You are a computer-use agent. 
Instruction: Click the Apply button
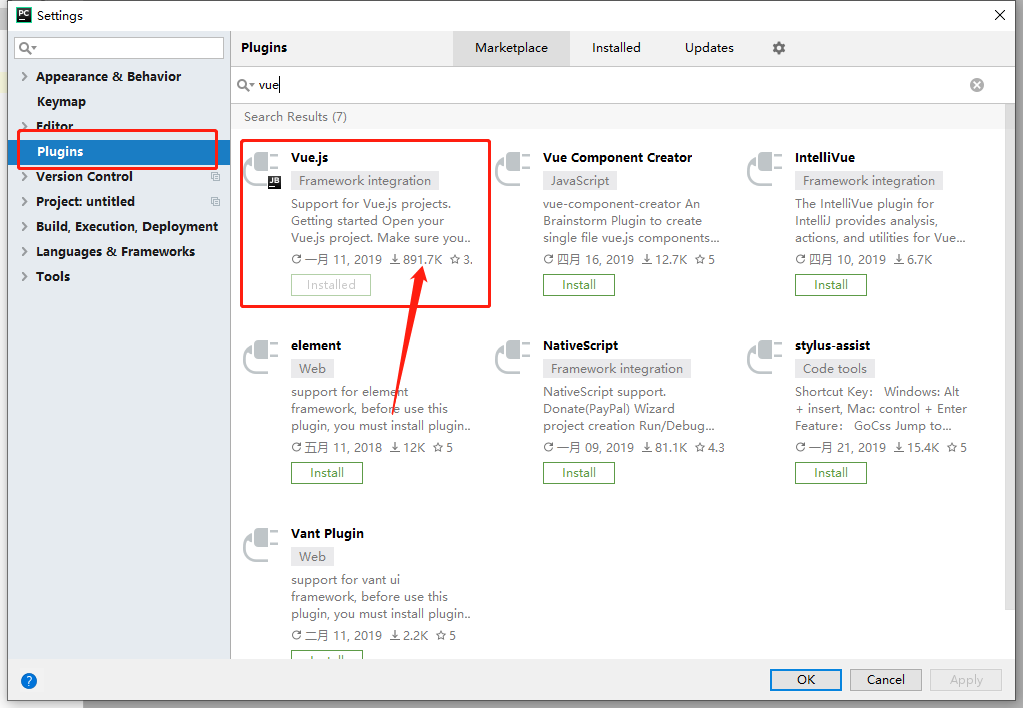tap(966, 679)
